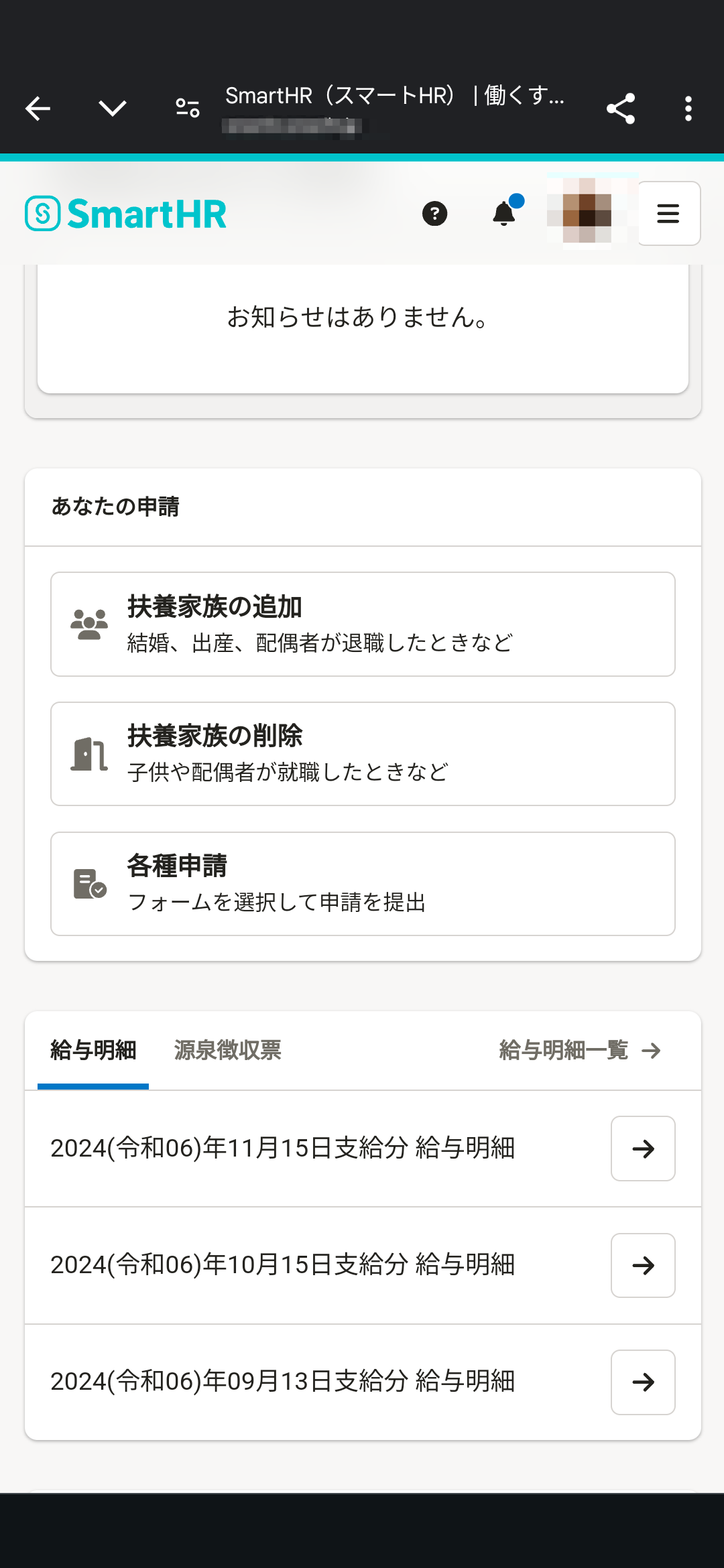Click the 各種申請 document icon

[88, 883]
